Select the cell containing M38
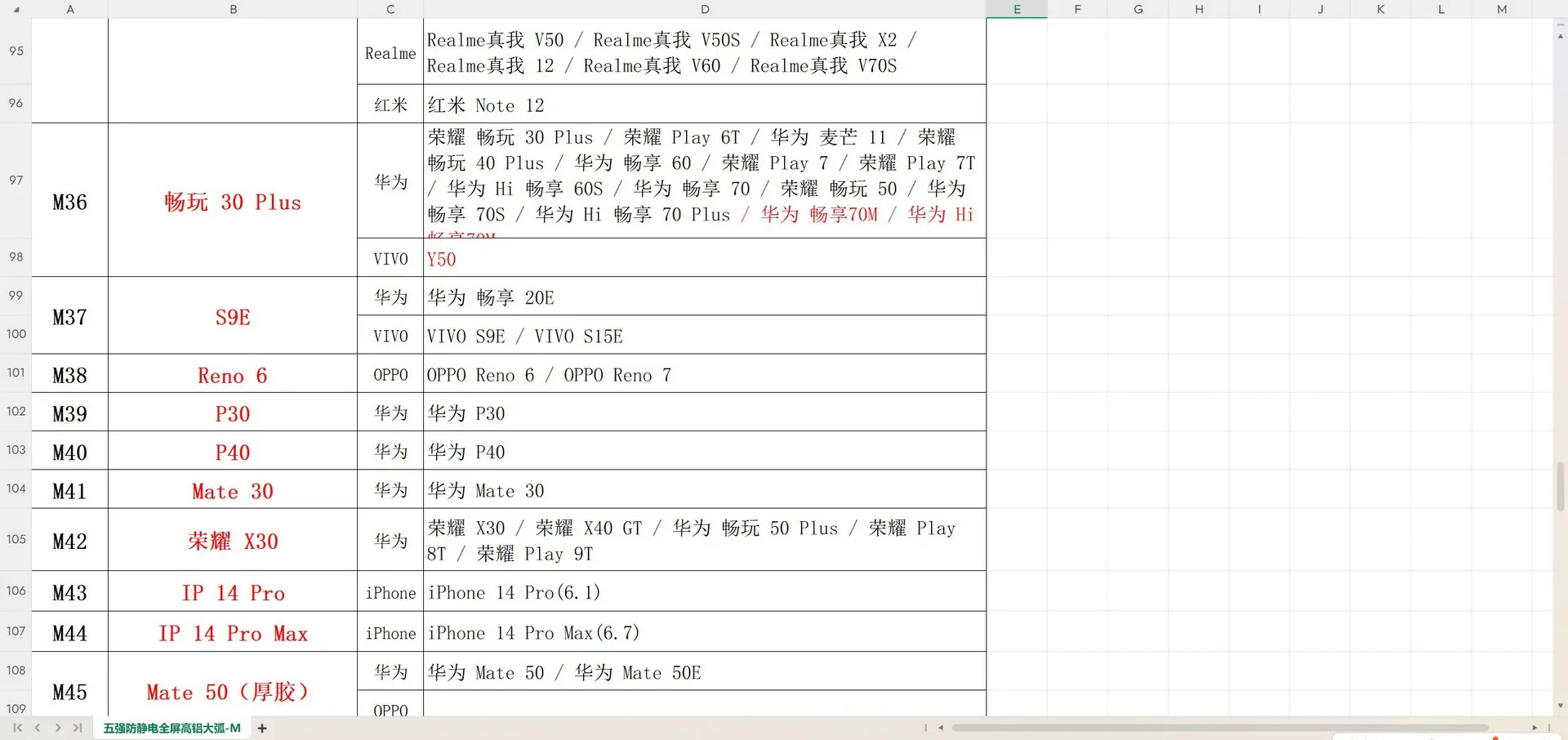The height and width of the screenshot is (740, 1568). [70, 374]
